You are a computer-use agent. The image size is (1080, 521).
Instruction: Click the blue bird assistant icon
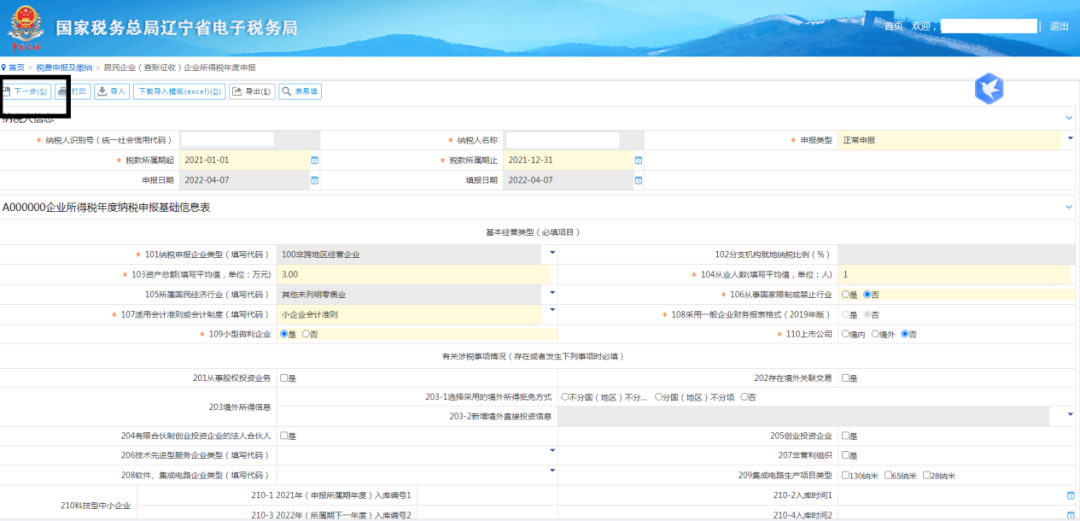point(988,90)
